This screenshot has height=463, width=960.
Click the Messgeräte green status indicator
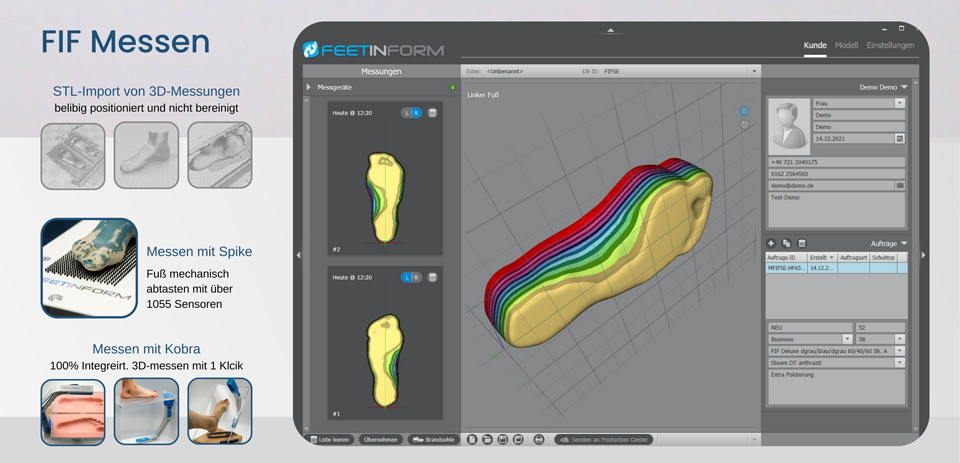point(452,88)
